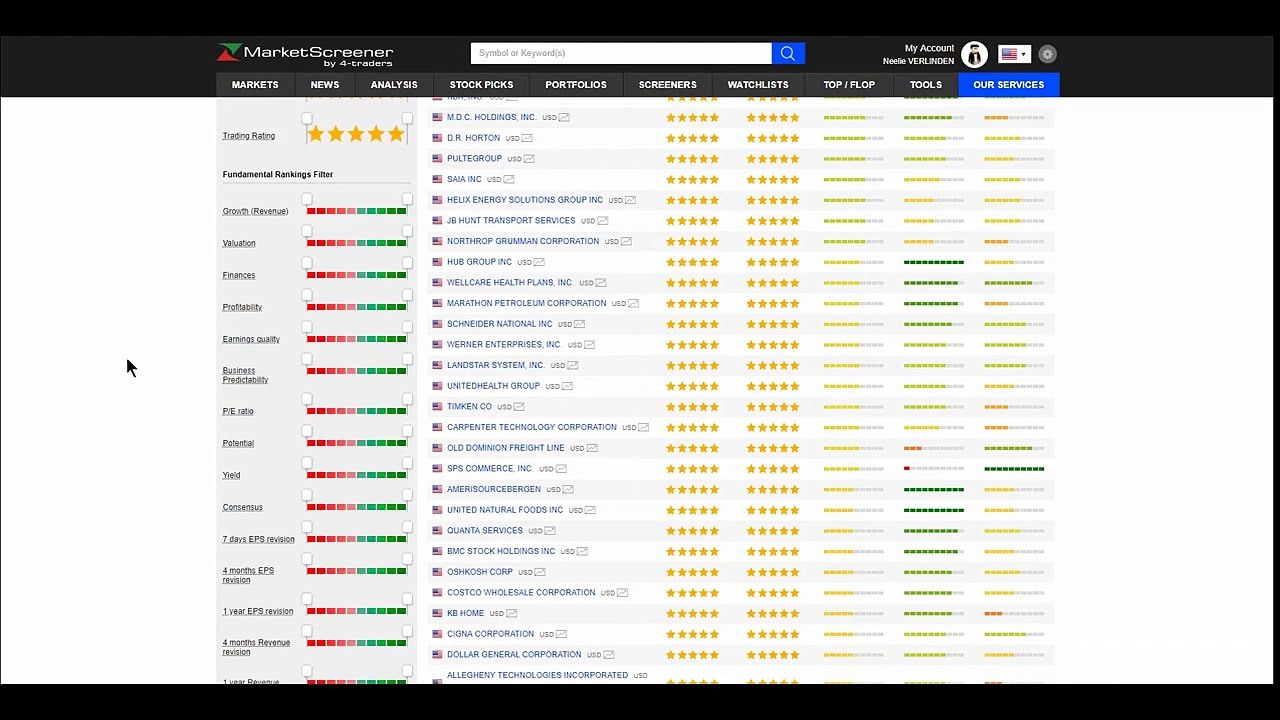Click the 7 days EPS revision label
The image size is (1280, 720).
(x=258, y=539)
